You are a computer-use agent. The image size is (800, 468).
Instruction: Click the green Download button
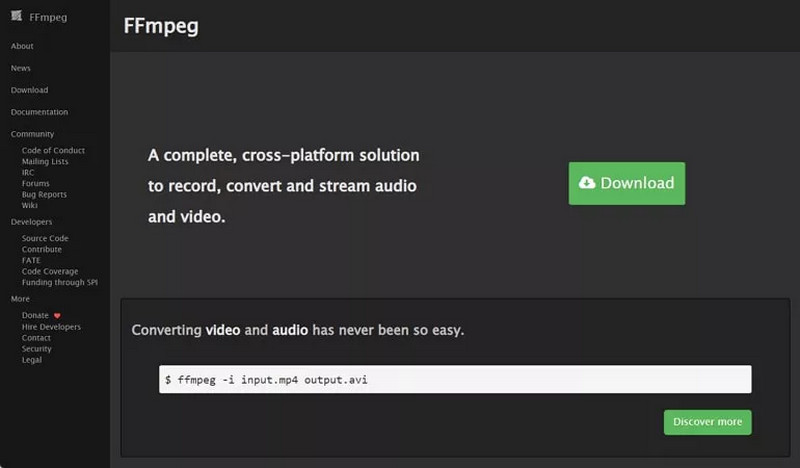[x=627, y=183]
